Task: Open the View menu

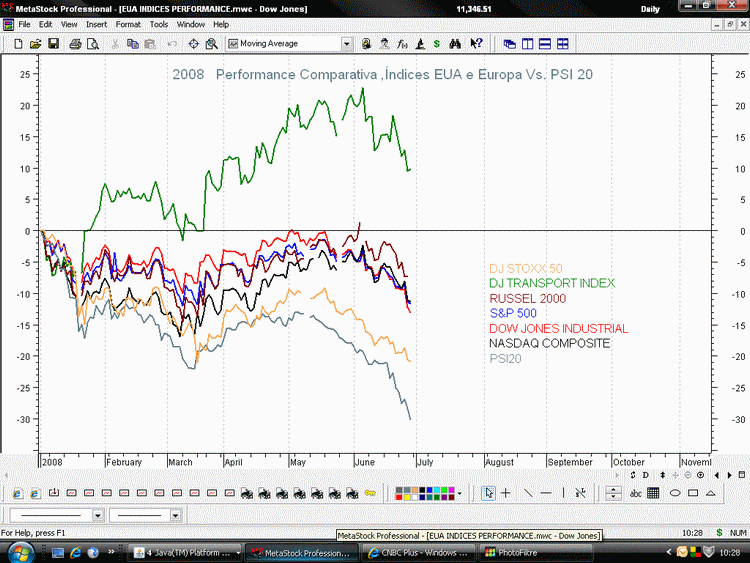Action: 69,24
